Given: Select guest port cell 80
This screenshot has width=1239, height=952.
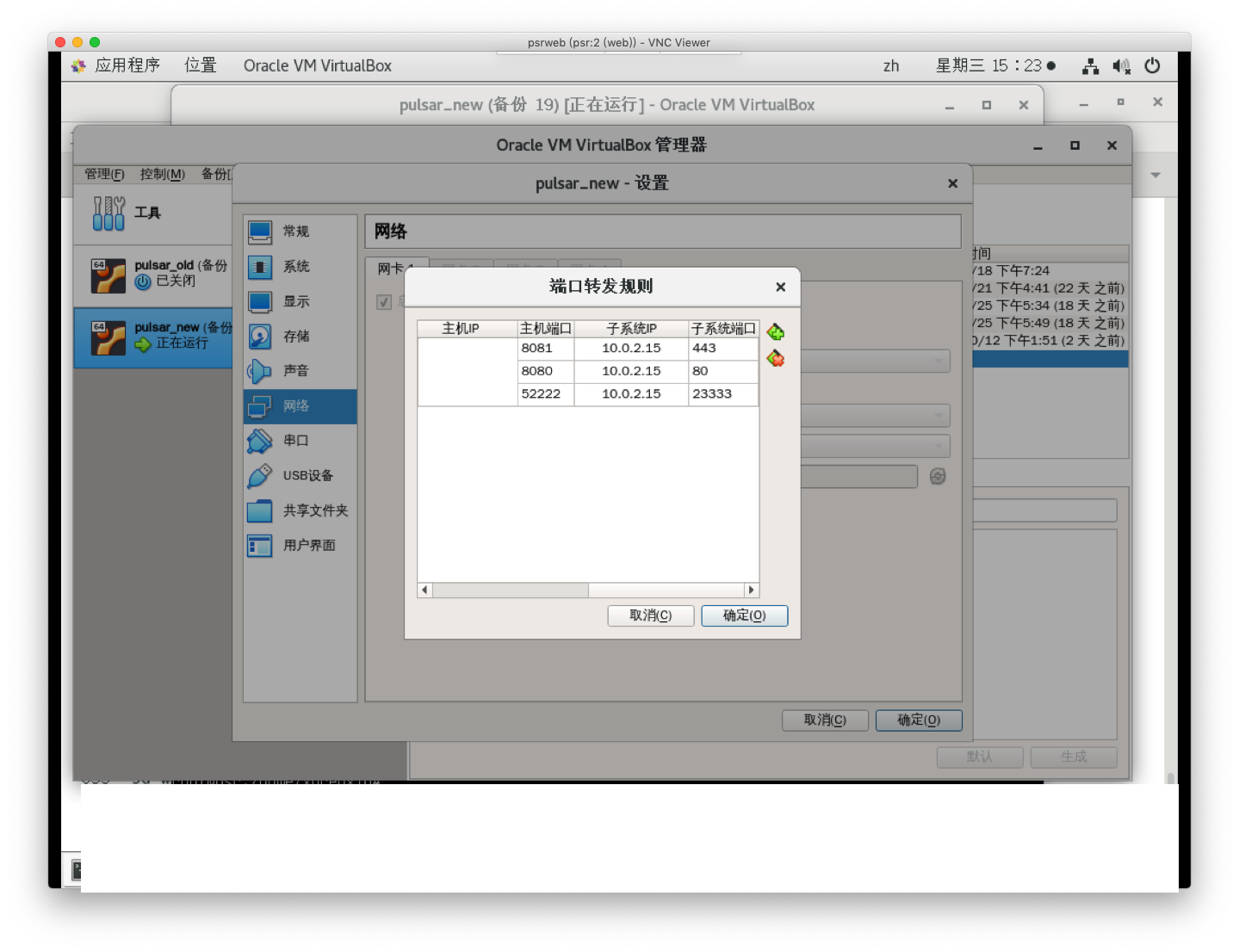Looking at the screenshot, I should point(723,371).
